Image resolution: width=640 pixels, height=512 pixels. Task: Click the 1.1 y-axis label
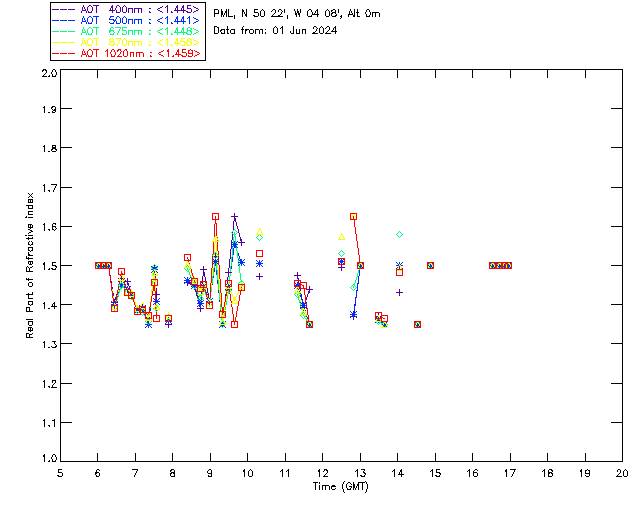click(x=49, y=423)
